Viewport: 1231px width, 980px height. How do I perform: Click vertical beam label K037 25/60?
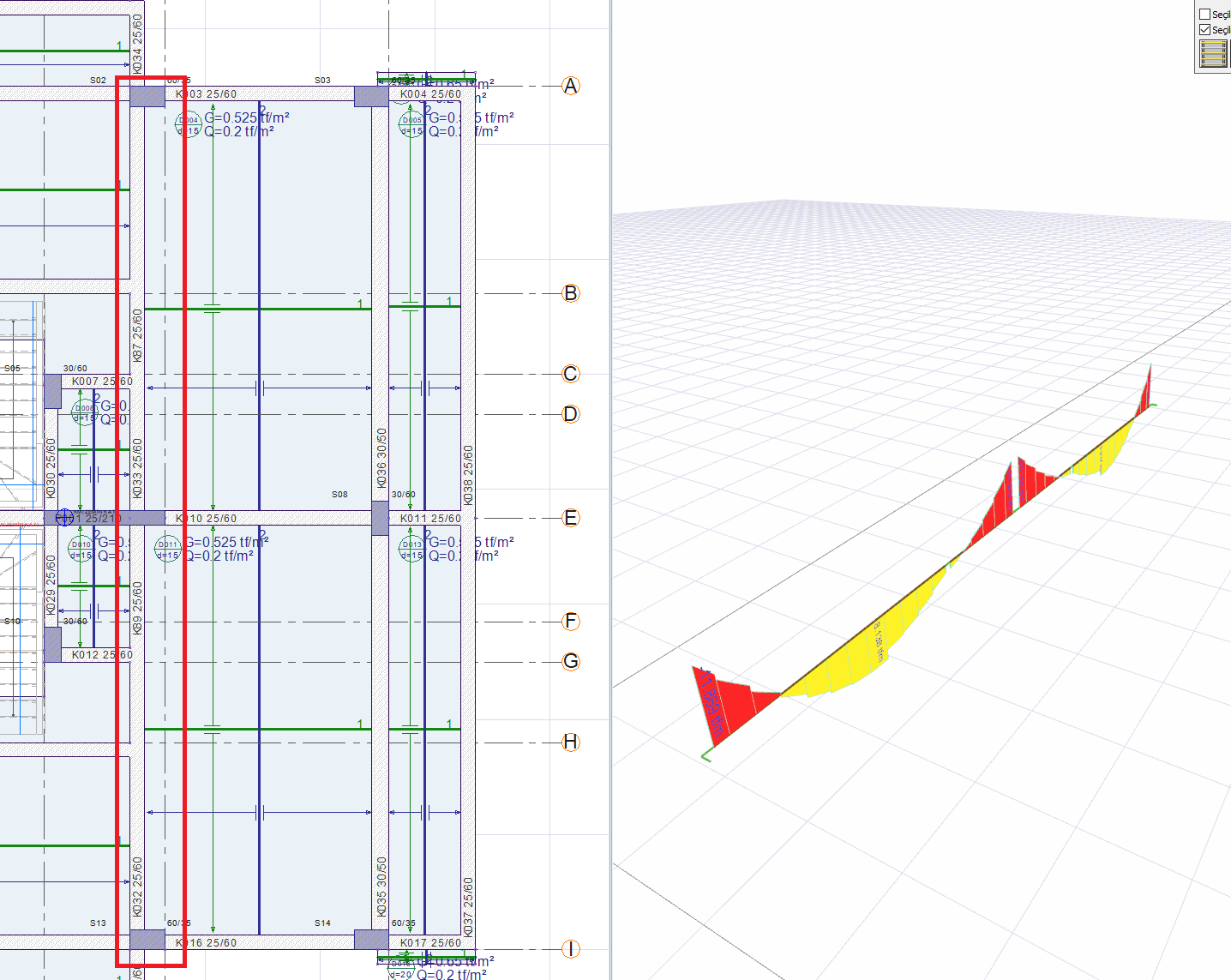coord(468,906)
